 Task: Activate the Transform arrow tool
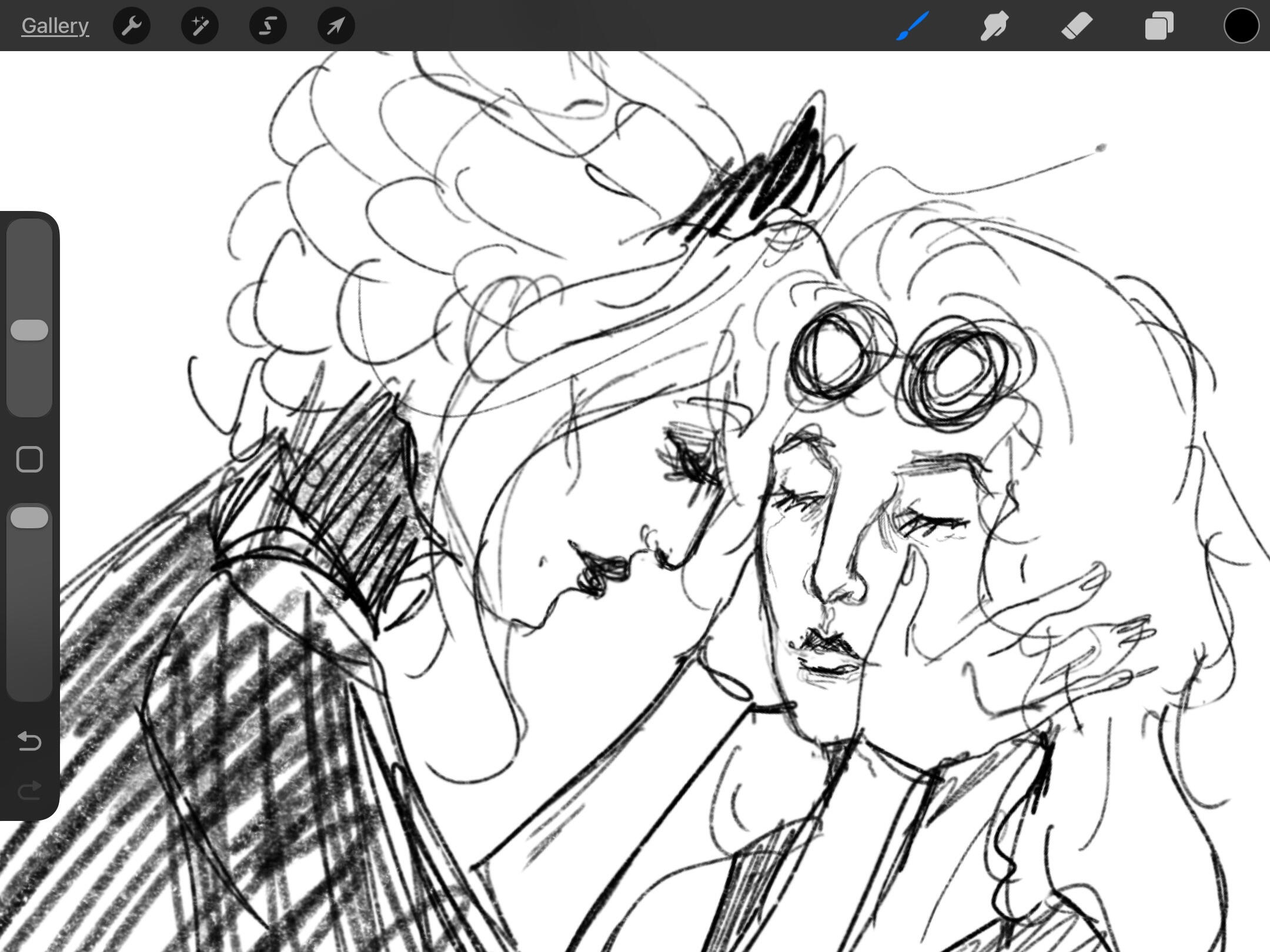[x=336, y=26]
